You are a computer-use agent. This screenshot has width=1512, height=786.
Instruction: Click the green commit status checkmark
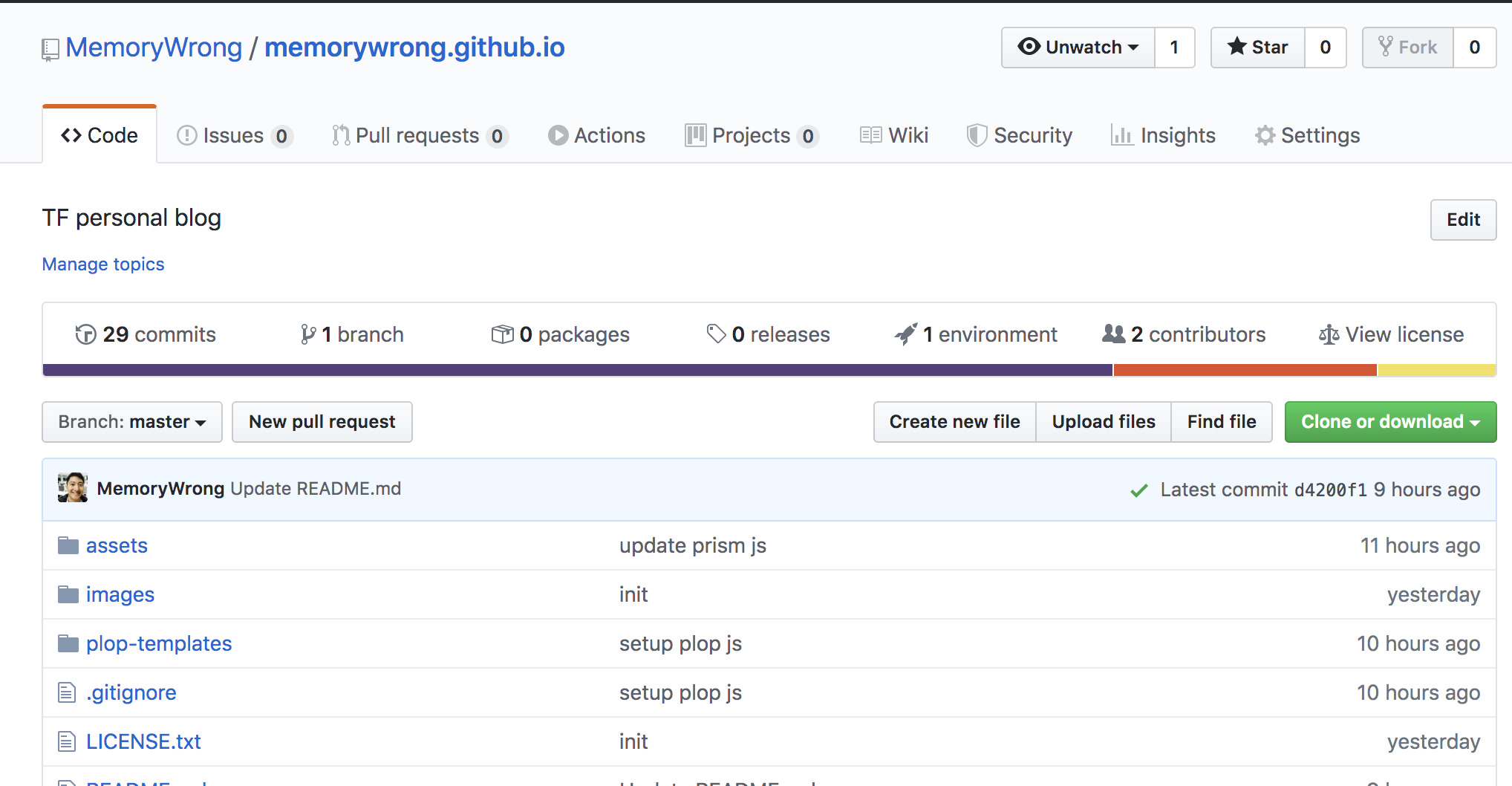click(1138, 490)
